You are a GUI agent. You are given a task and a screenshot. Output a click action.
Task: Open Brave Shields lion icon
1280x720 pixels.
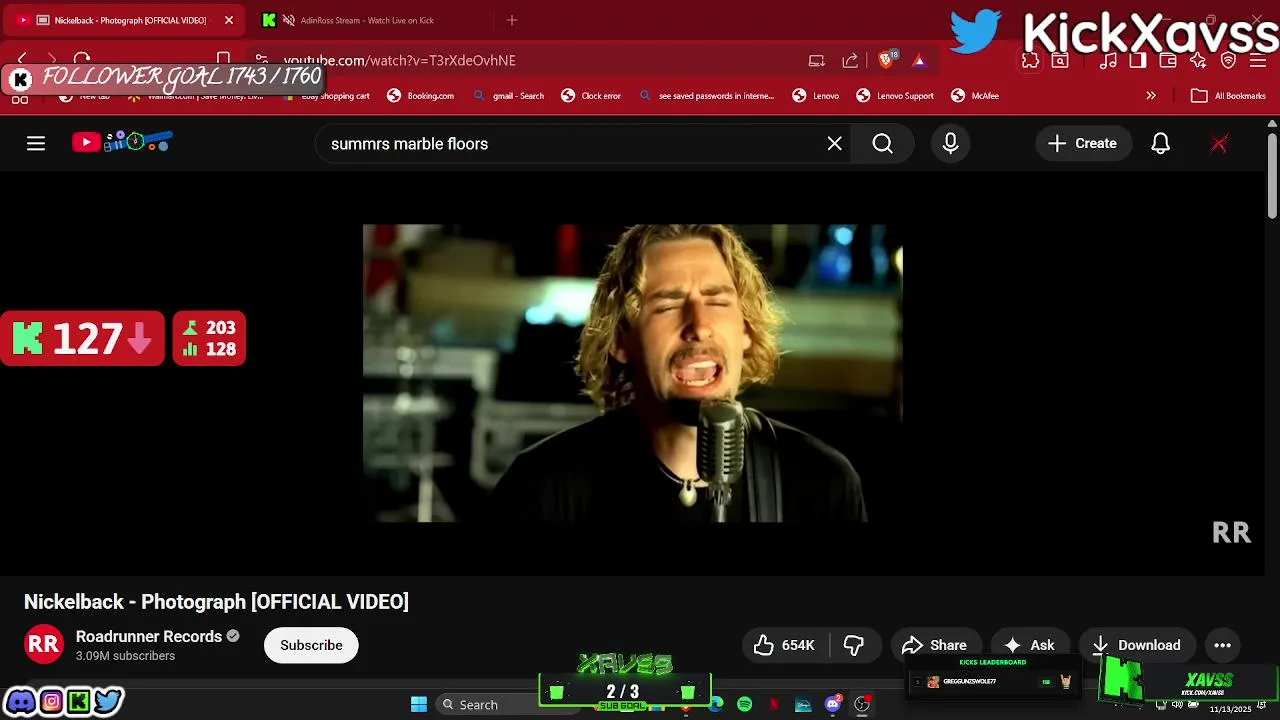pos(886,60)
